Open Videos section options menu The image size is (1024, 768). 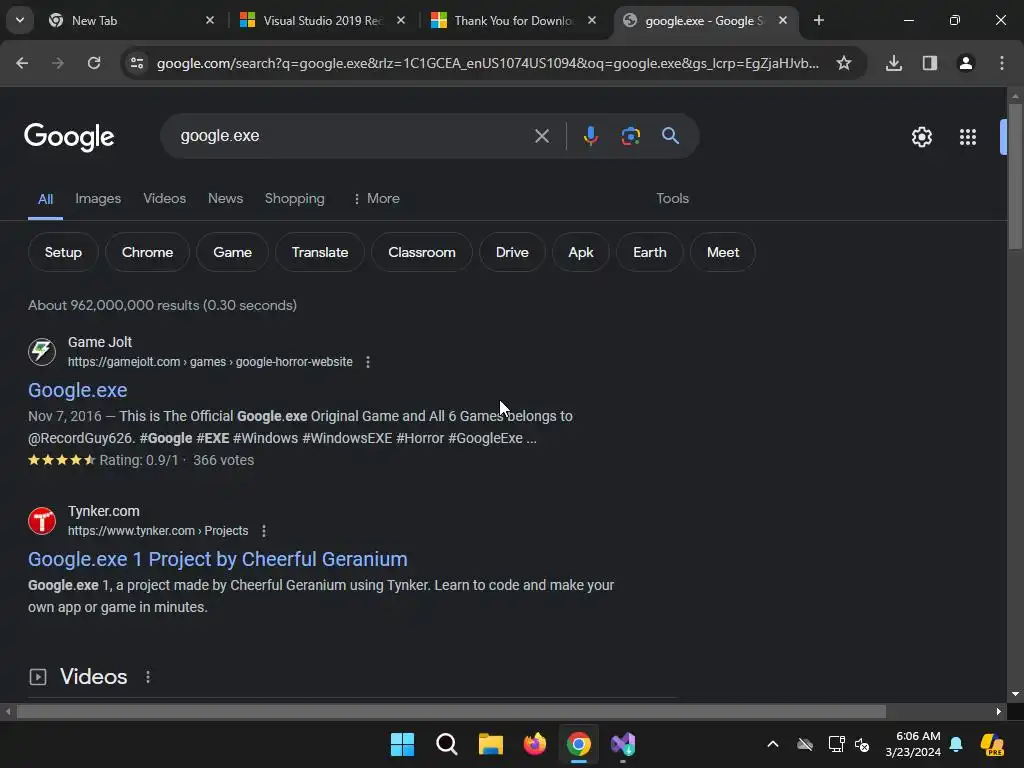coord(148,677)
